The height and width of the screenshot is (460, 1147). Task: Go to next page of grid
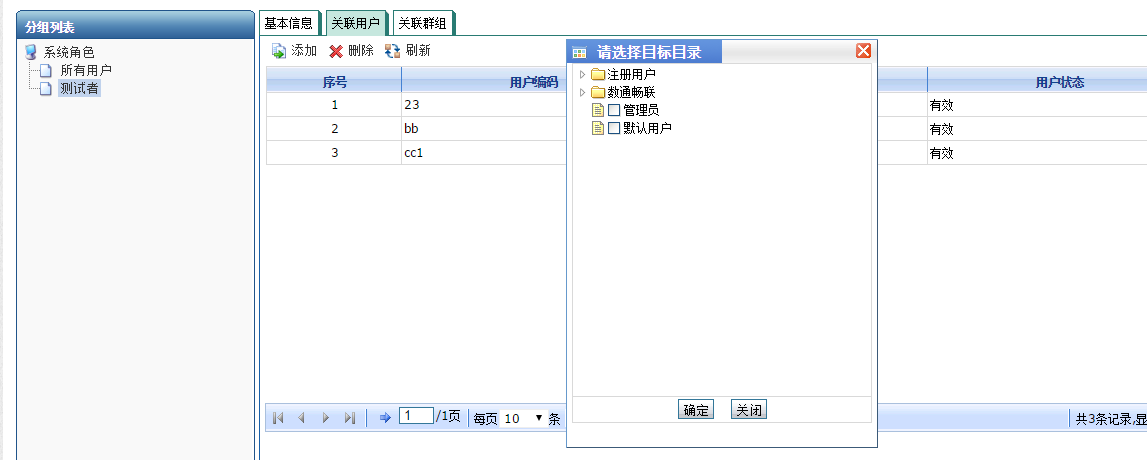pyautogui.click(x=326, y=418)
